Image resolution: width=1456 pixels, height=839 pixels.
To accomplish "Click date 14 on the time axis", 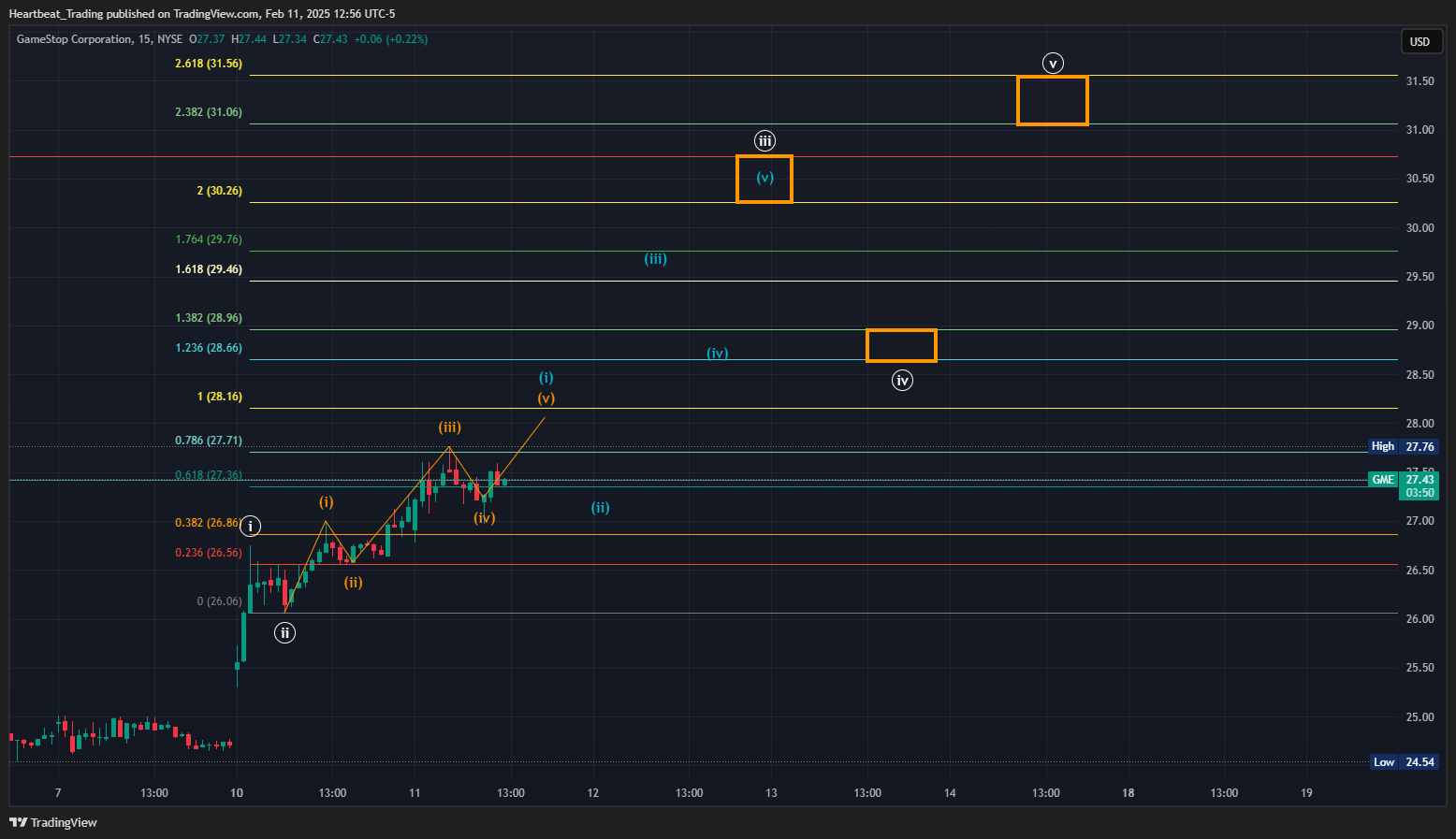I will 950,793.
